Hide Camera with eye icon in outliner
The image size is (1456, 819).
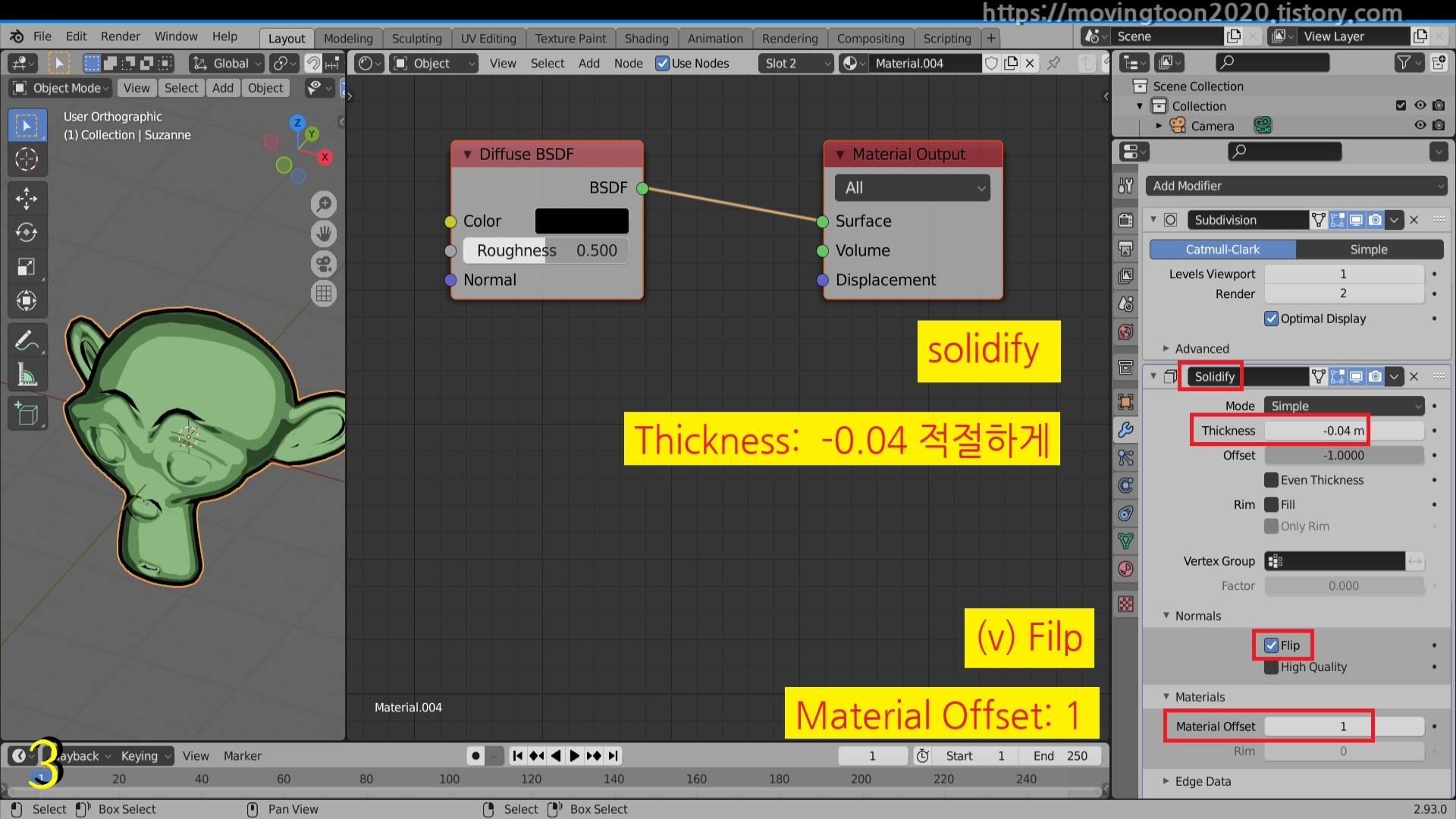click(x=1420, y=126)
